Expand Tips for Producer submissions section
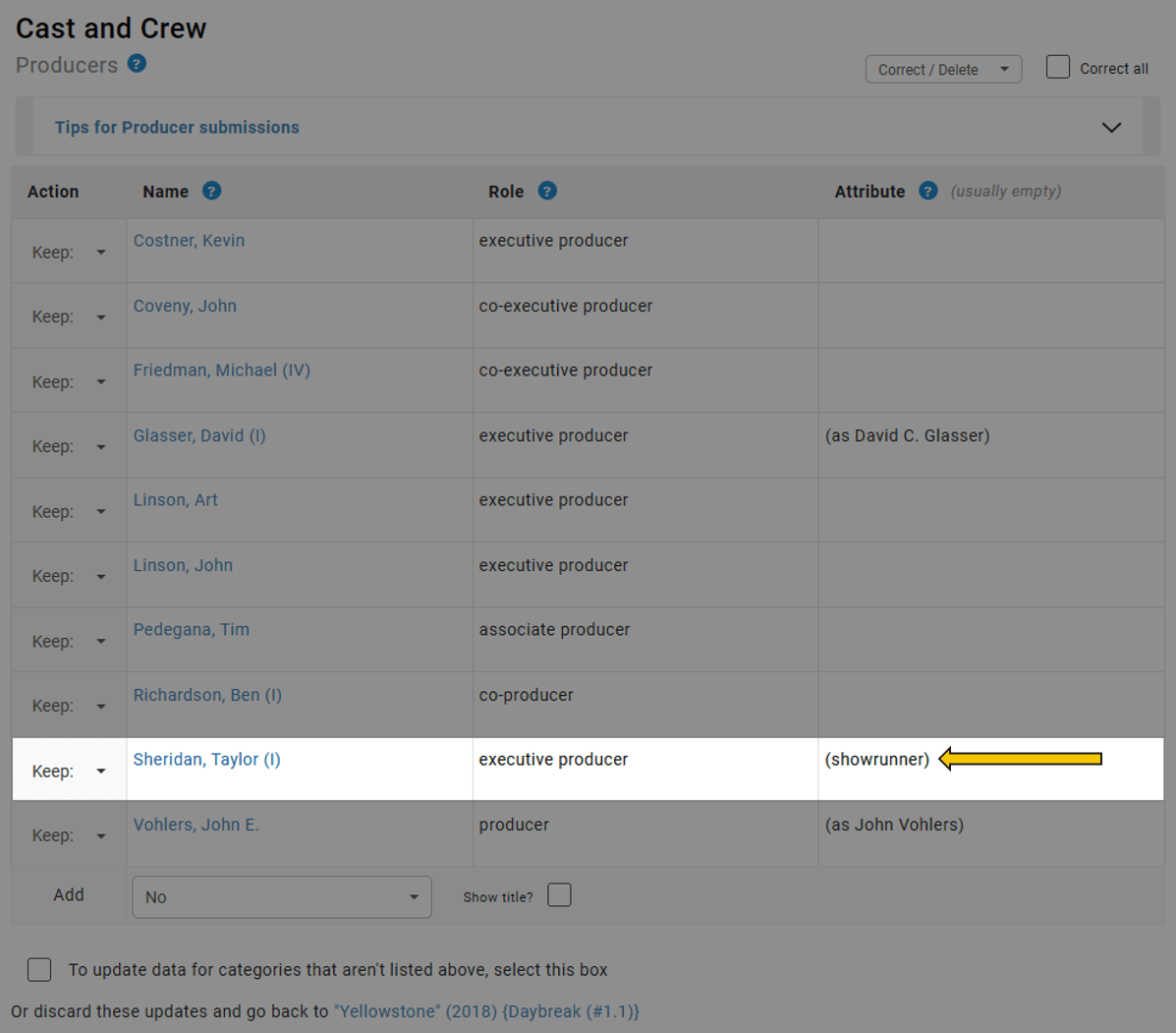Image resolution: width=1176 pixels, height=1033 pixels. pyautogui.click(x=1111, y=128)
